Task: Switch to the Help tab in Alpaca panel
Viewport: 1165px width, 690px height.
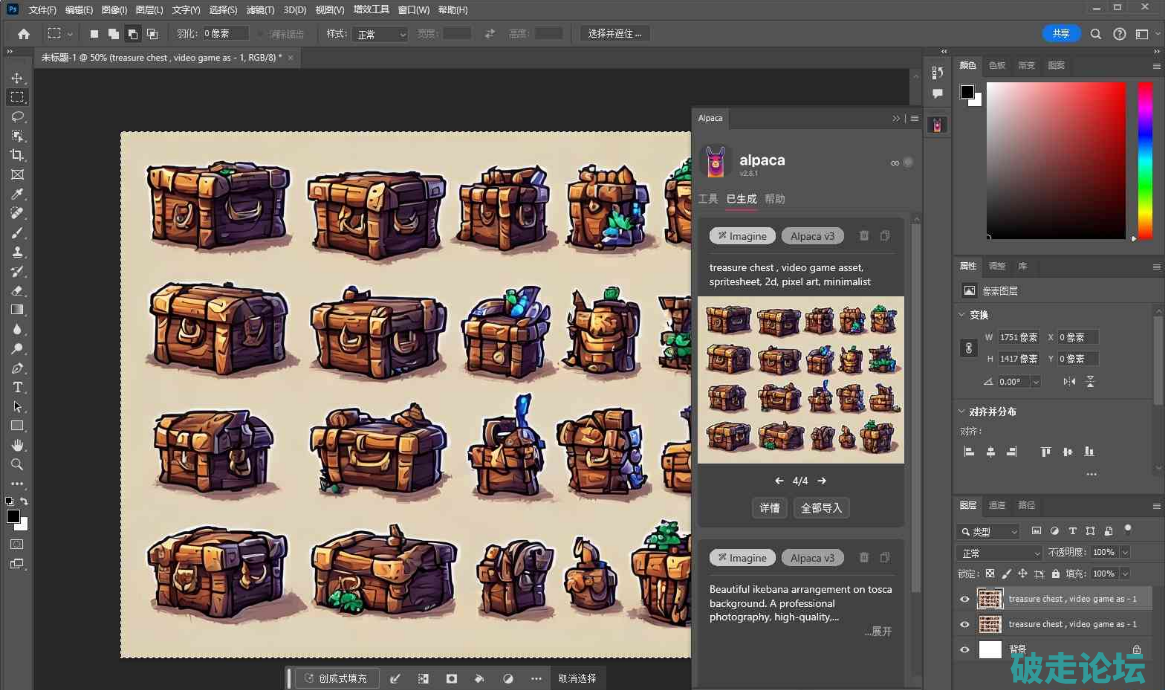Action: pos(775,199)
